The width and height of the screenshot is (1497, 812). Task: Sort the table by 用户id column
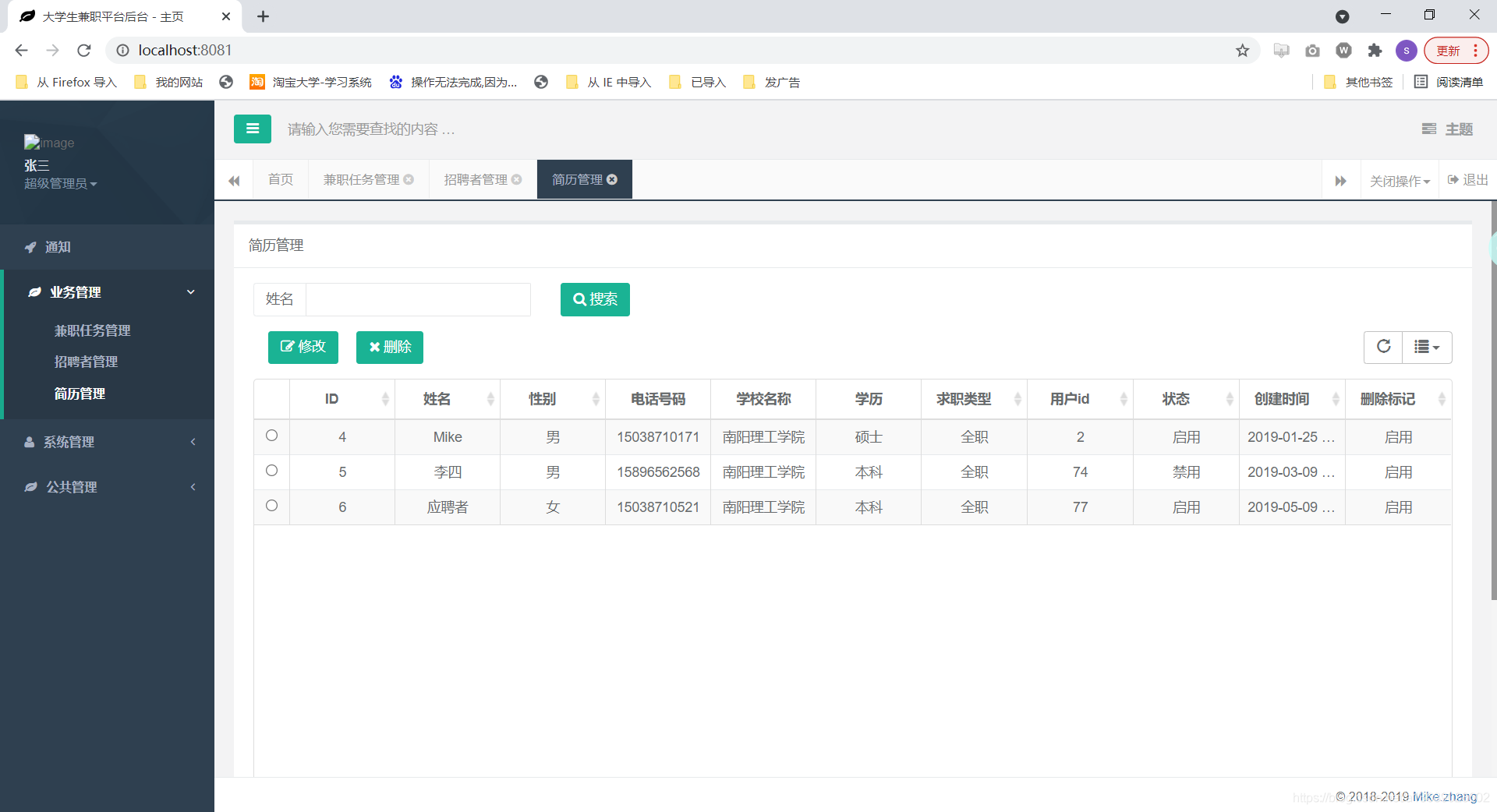click(x=1080, y=399)
